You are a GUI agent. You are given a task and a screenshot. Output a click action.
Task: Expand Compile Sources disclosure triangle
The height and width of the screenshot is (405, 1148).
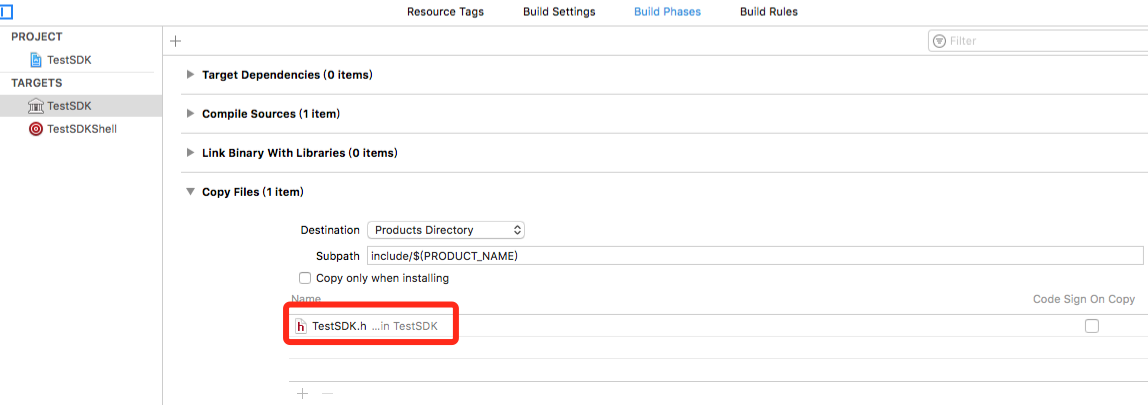point(190,114)
